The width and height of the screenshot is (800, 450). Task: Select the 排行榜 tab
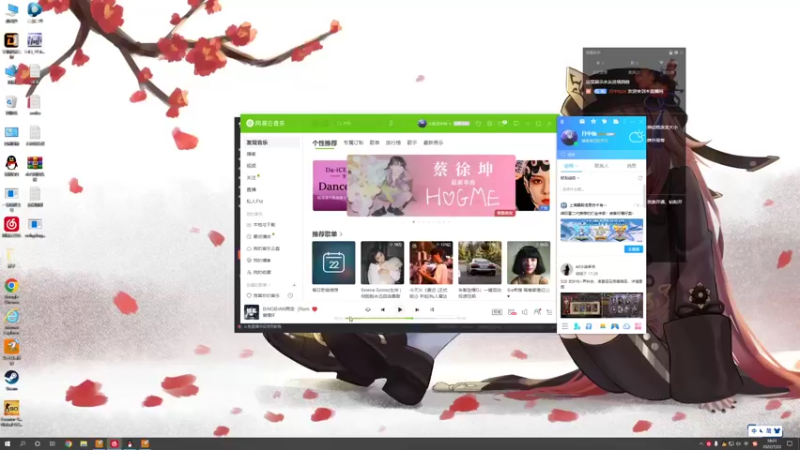pos(393,143)
